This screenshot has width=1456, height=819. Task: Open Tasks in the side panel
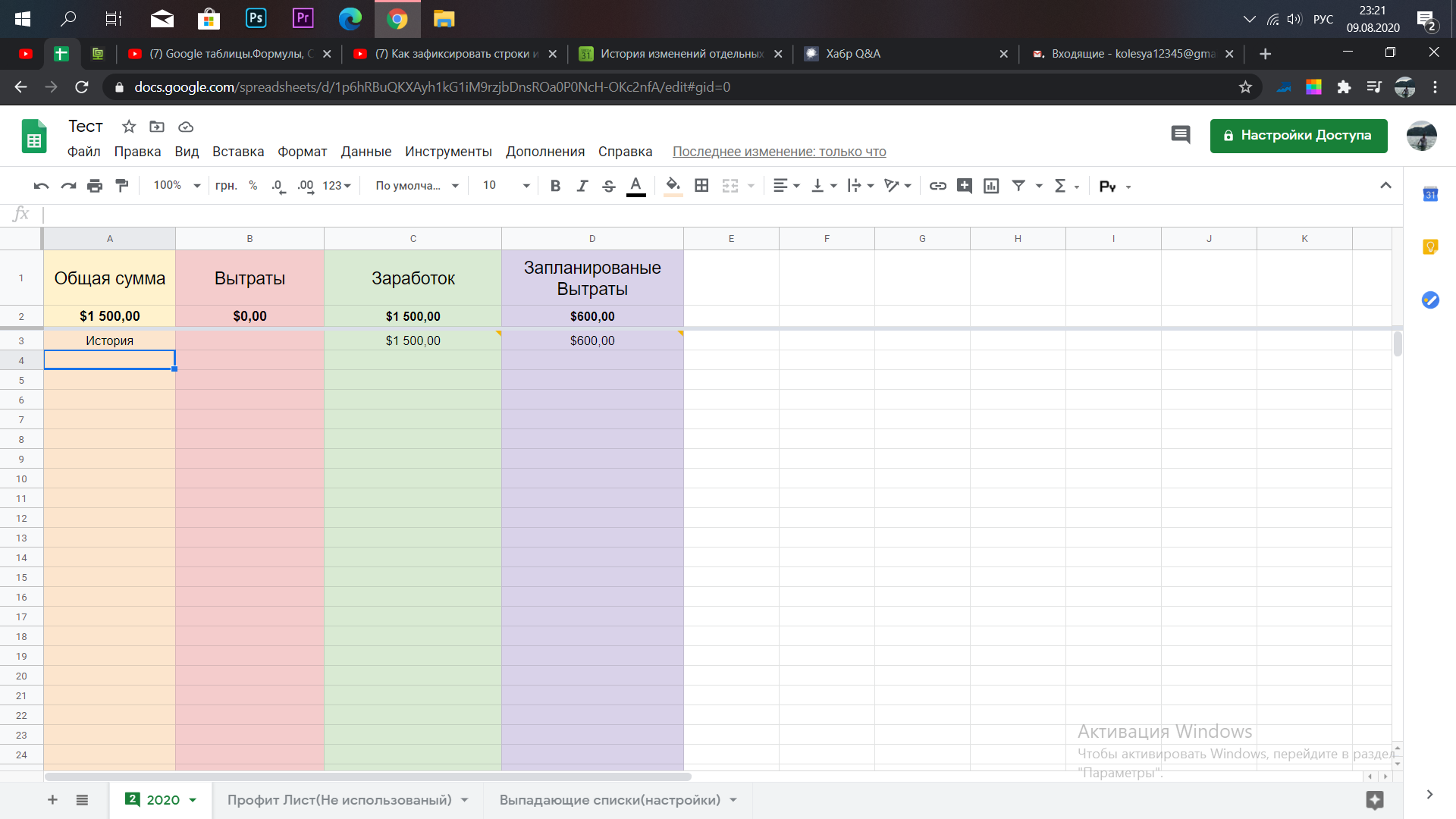pos(1430,300)
